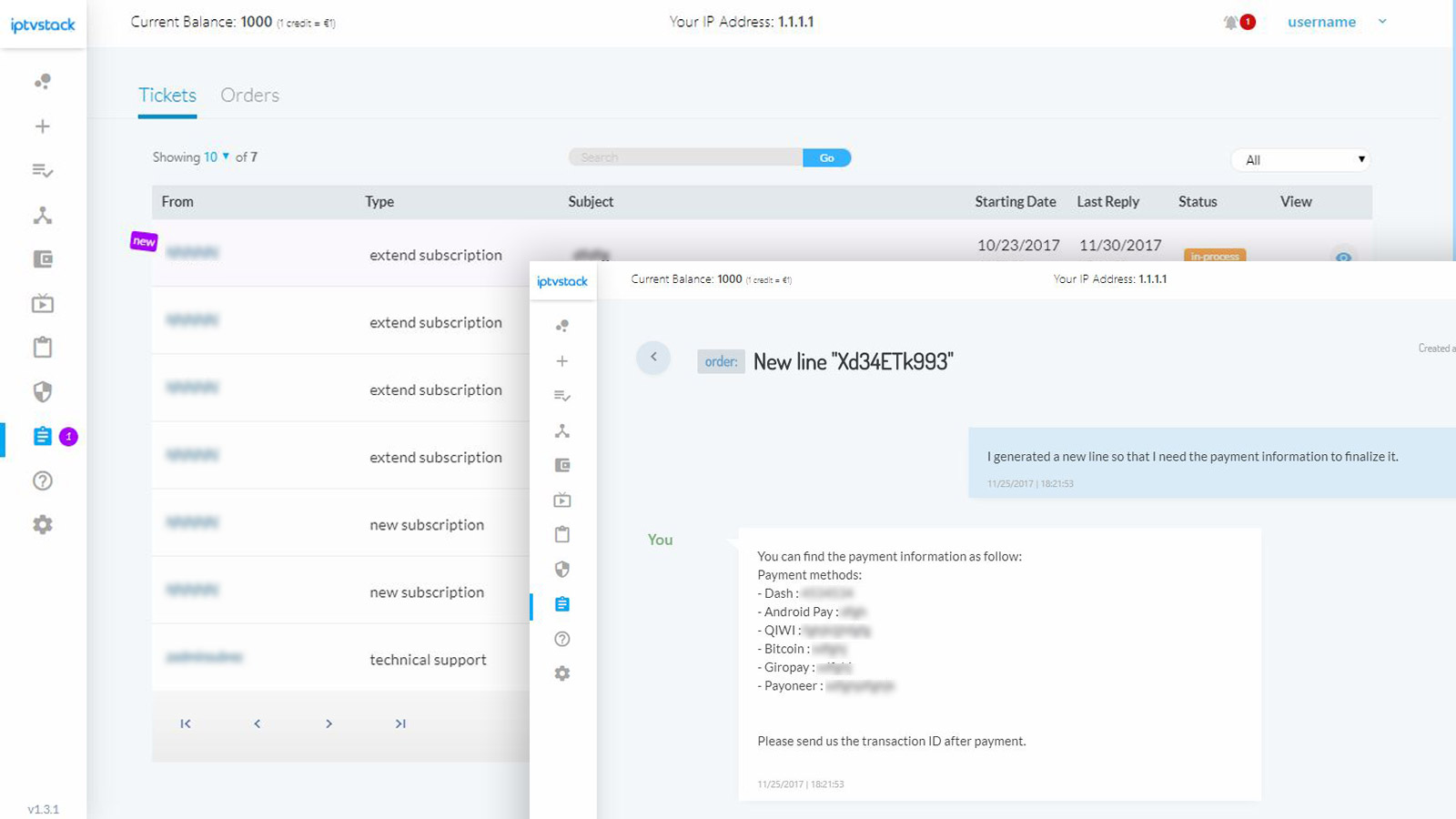1456x819 pixels.
Task: Click Starting Date column header
Action: tap(1016, 202)
